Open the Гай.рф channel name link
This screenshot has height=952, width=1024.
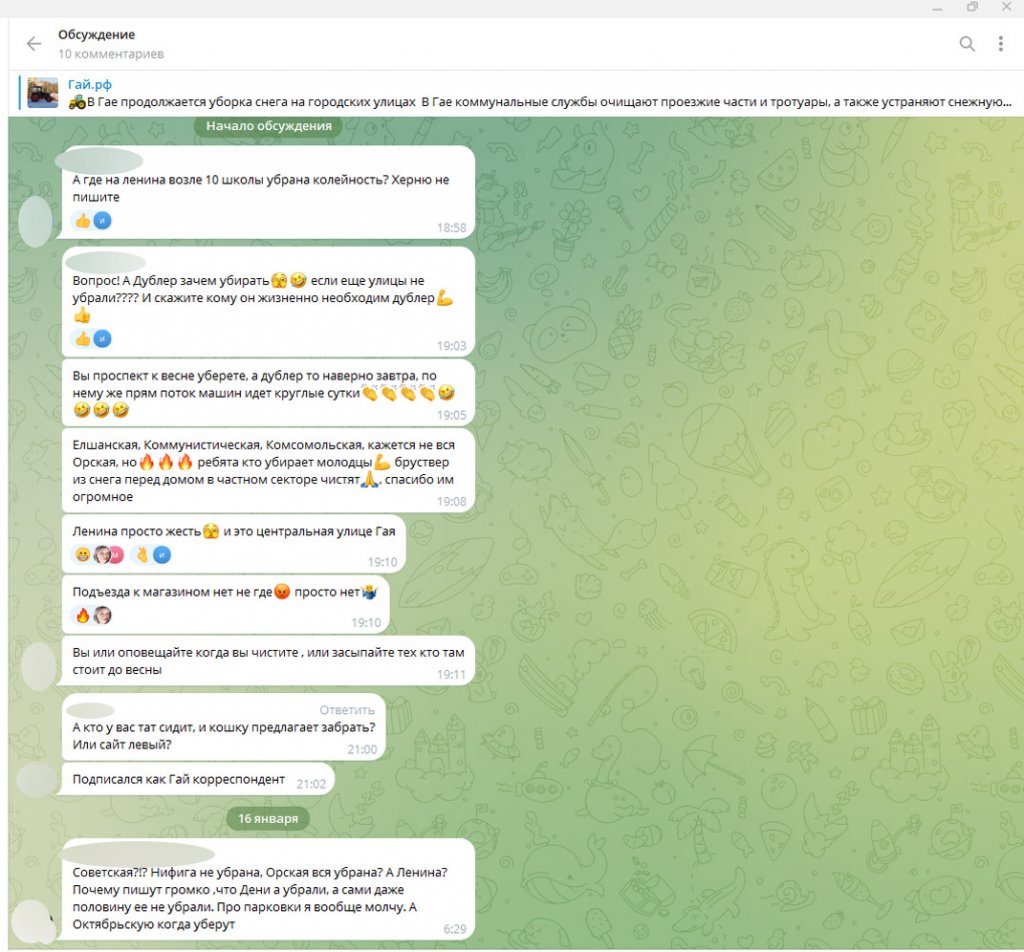[90, 85]
